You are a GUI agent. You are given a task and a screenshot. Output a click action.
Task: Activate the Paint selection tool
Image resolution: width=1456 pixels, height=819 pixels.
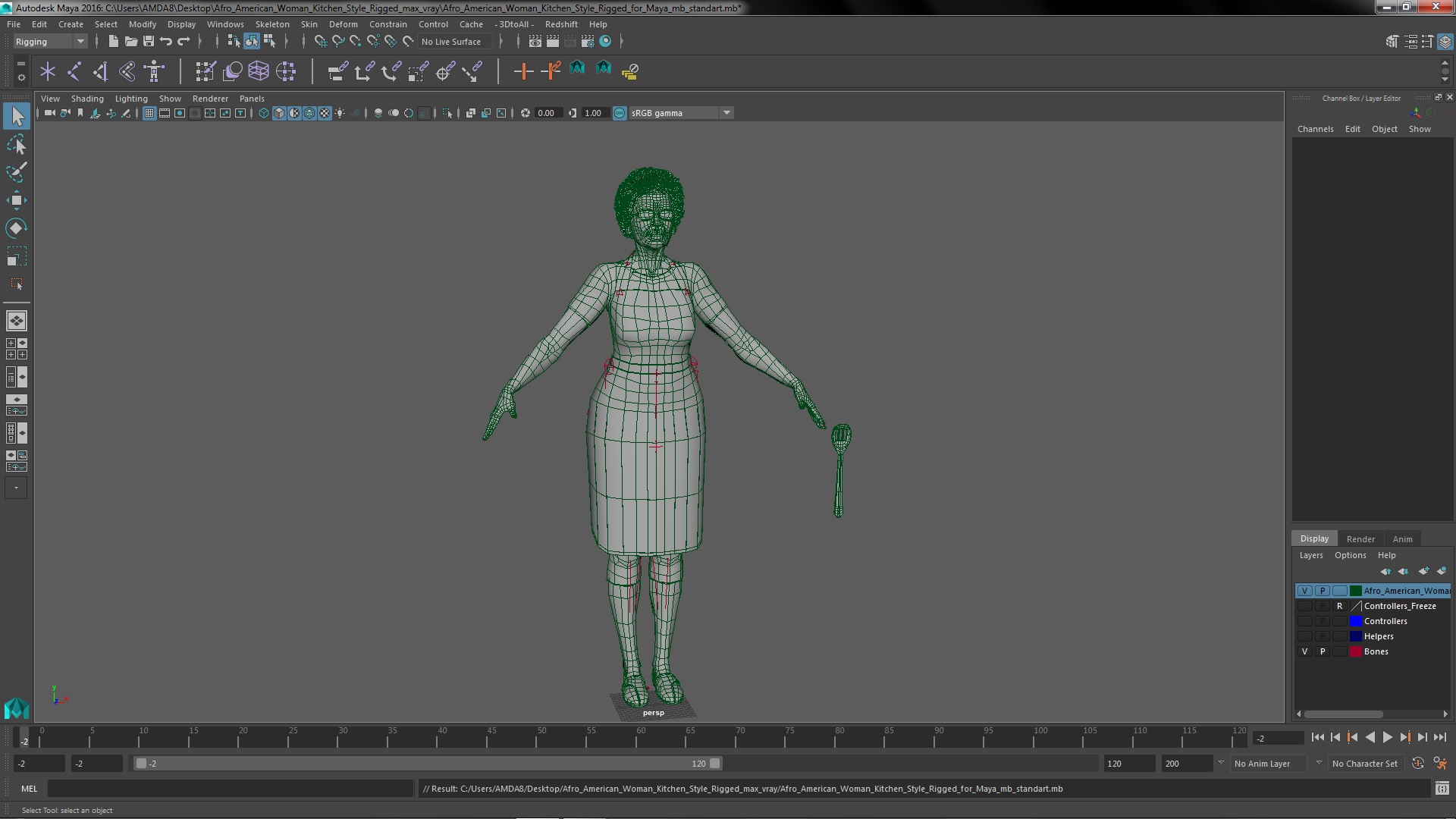click(x=17, y=172)
